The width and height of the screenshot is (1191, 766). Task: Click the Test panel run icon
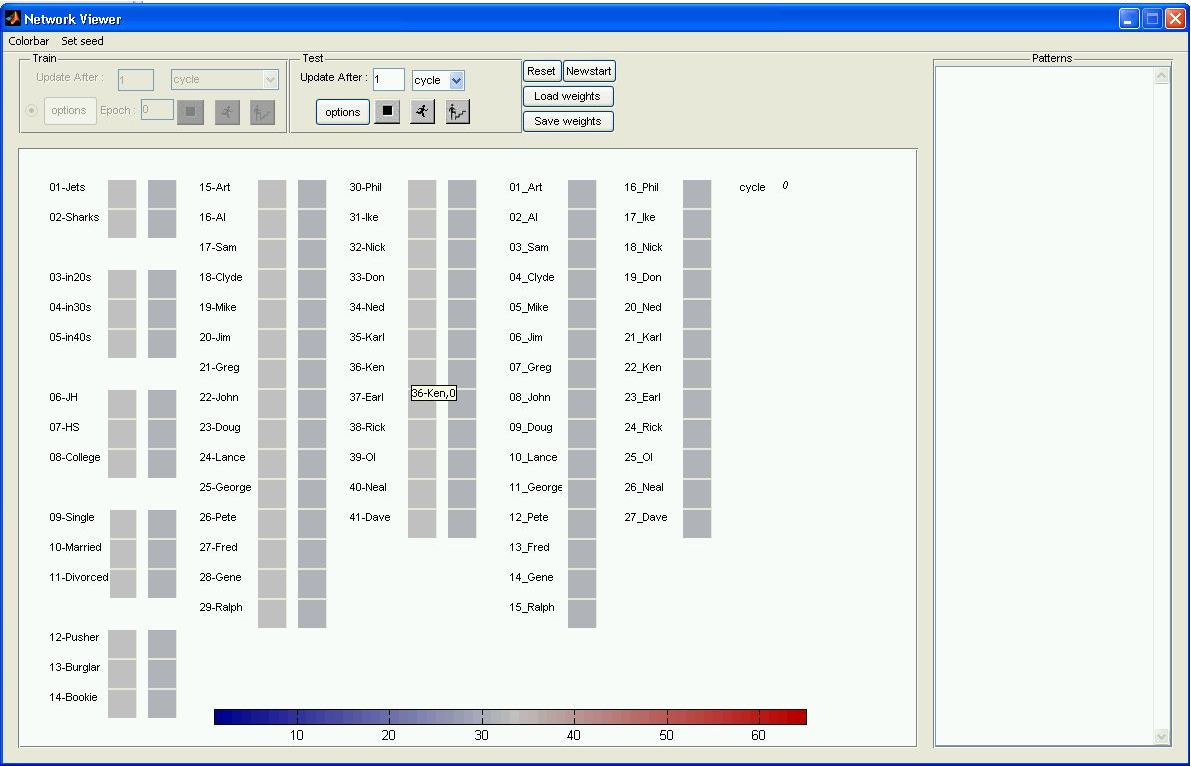(423, 112)
